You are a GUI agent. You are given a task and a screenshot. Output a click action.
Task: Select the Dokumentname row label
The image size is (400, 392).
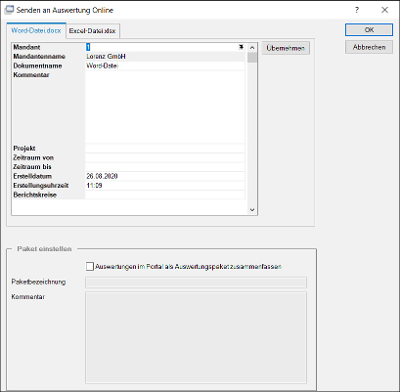click(x=38, y=66)
